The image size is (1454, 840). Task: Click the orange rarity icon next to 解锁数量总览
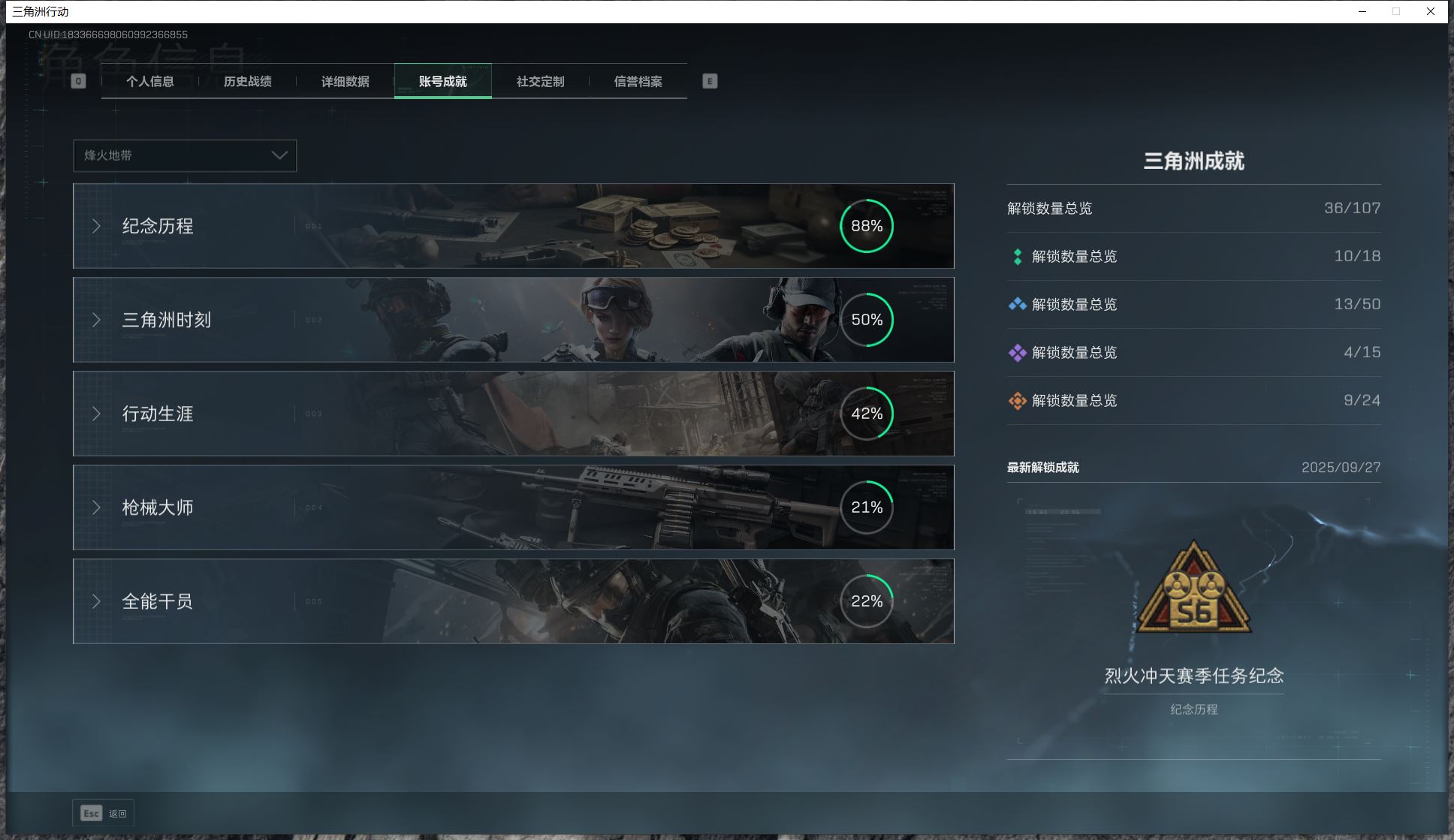[1017, 400]
